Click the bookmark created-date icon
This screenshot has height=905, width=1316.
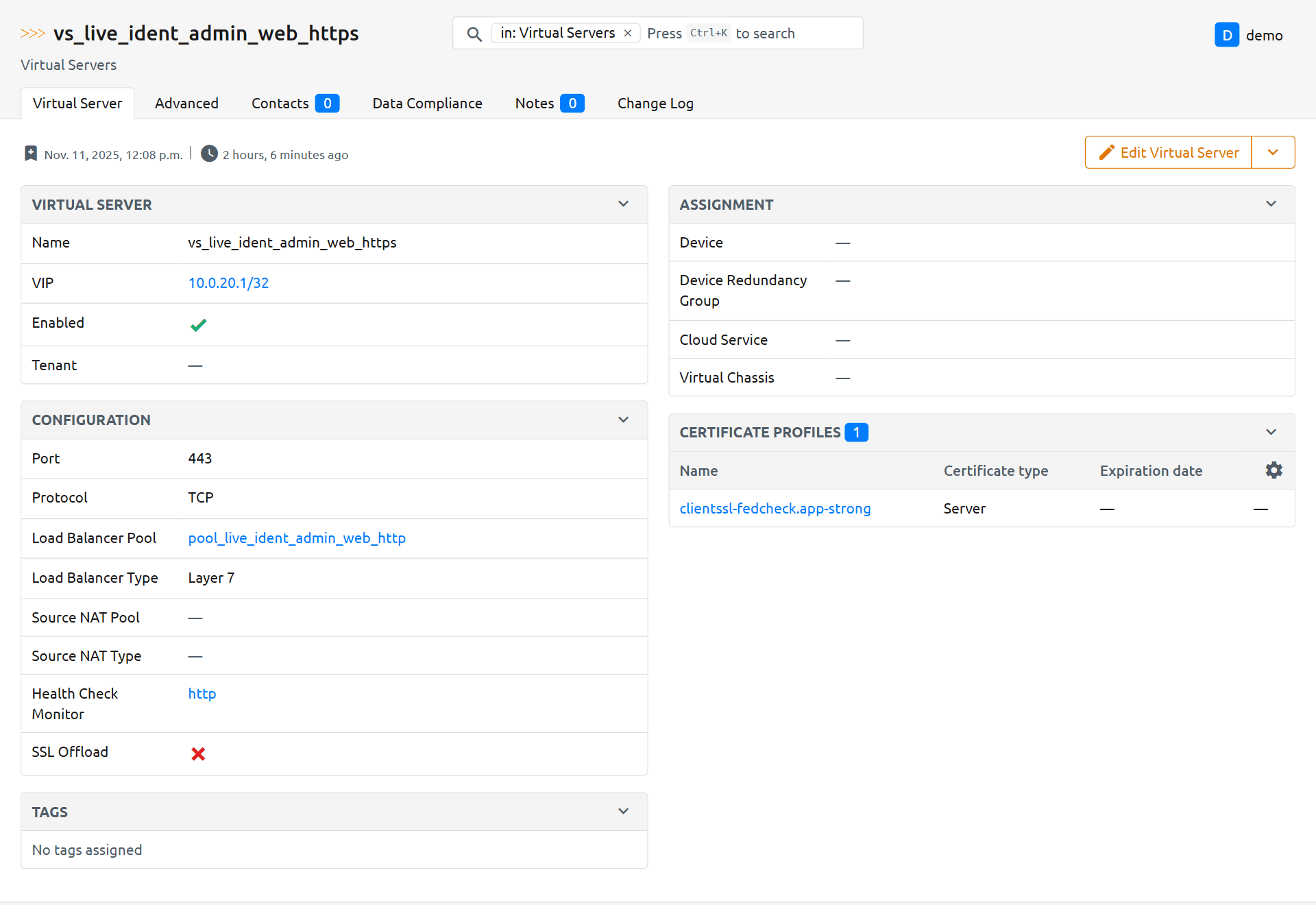point(31,154)
